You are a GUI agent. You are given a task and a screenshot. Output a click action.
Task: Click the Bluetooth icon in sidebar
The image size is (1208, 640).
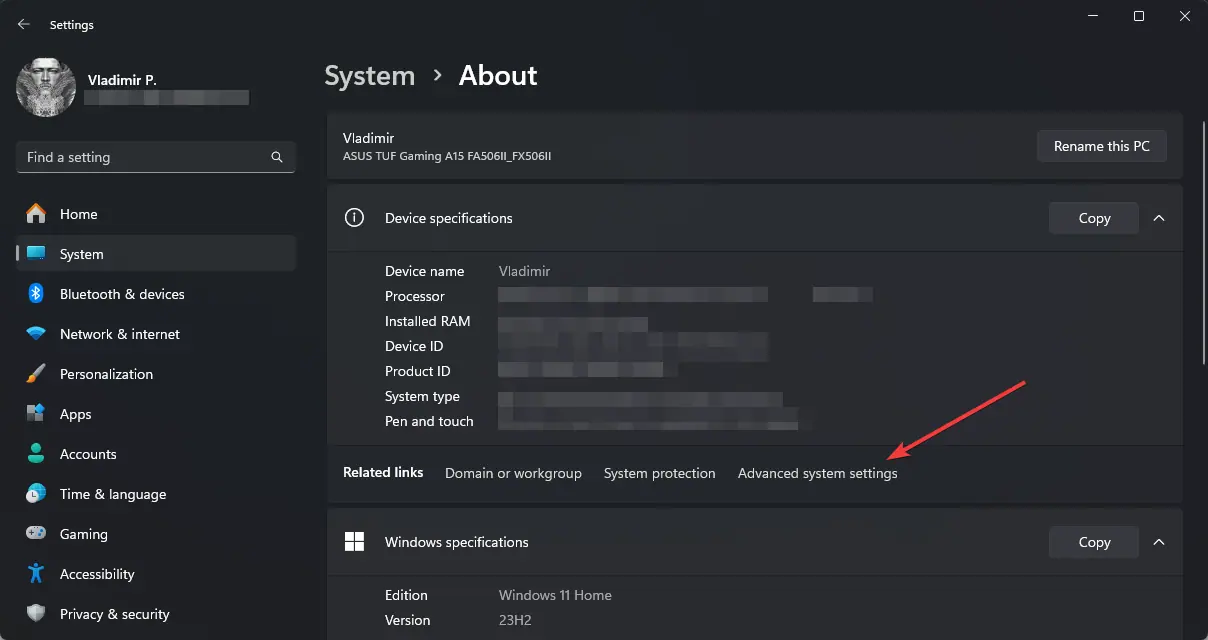(x=36, y=294)
